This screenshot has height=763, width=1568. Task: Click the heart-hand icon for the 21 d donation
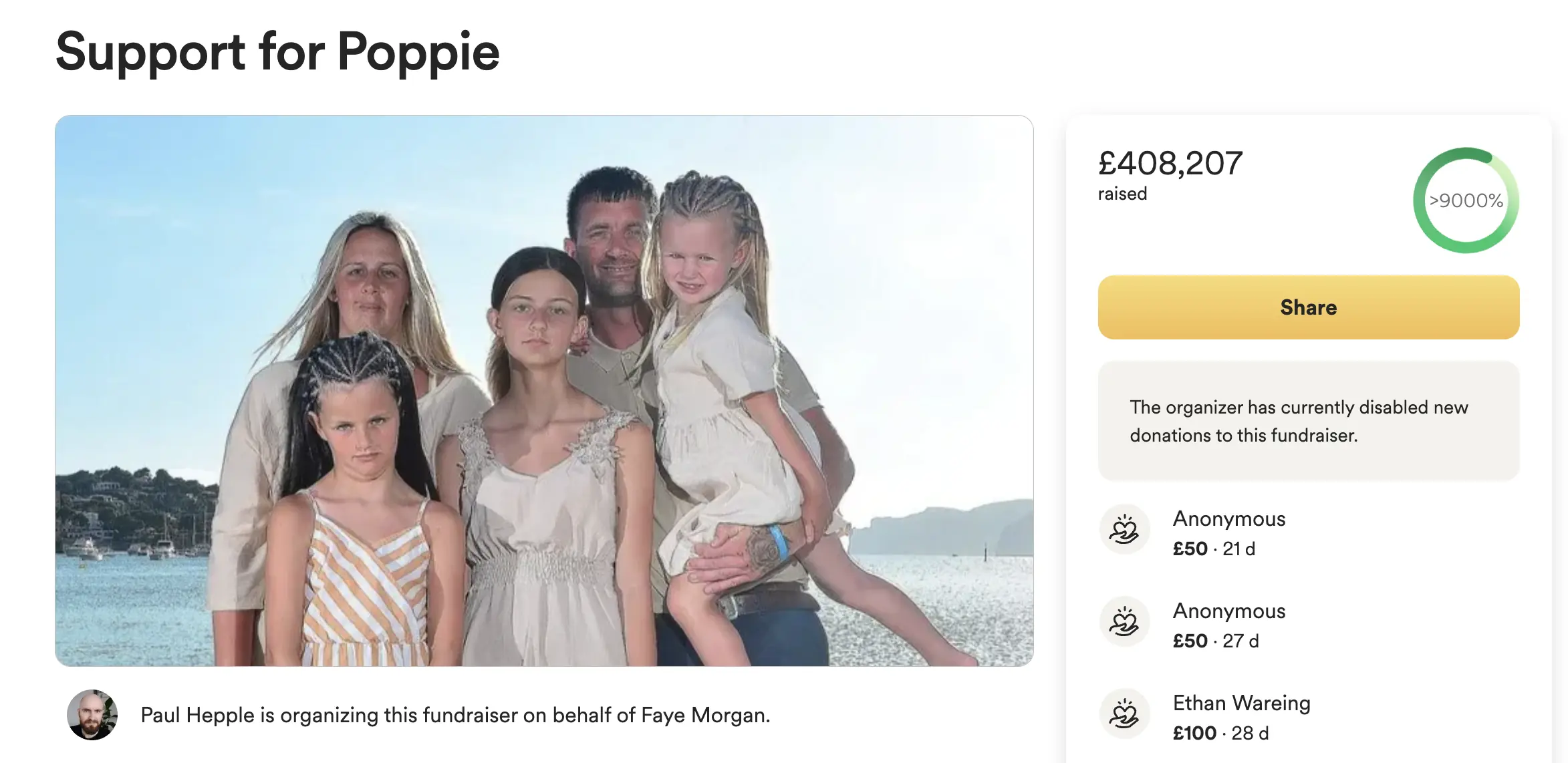(x=1124, y=529)
